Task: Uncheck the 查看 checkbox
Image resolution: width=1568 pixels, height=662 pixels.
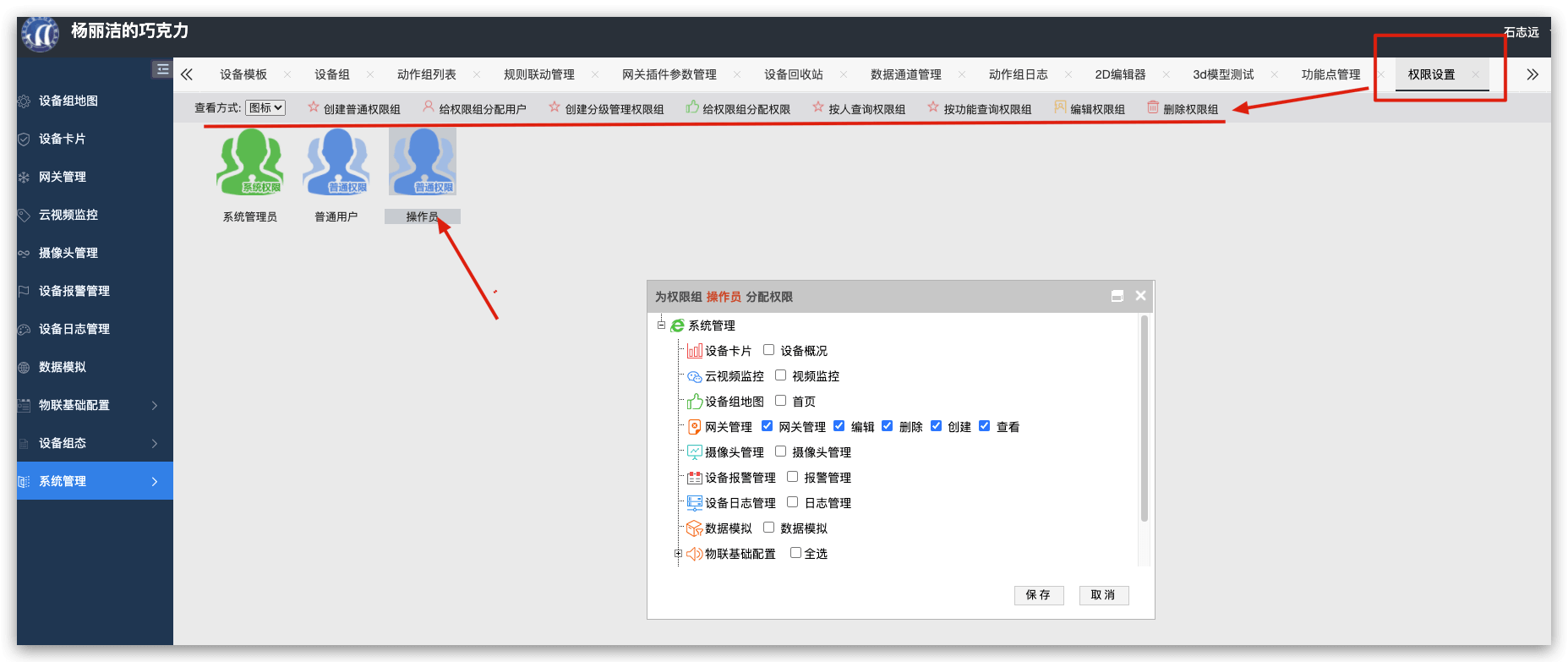Action: 984,426
